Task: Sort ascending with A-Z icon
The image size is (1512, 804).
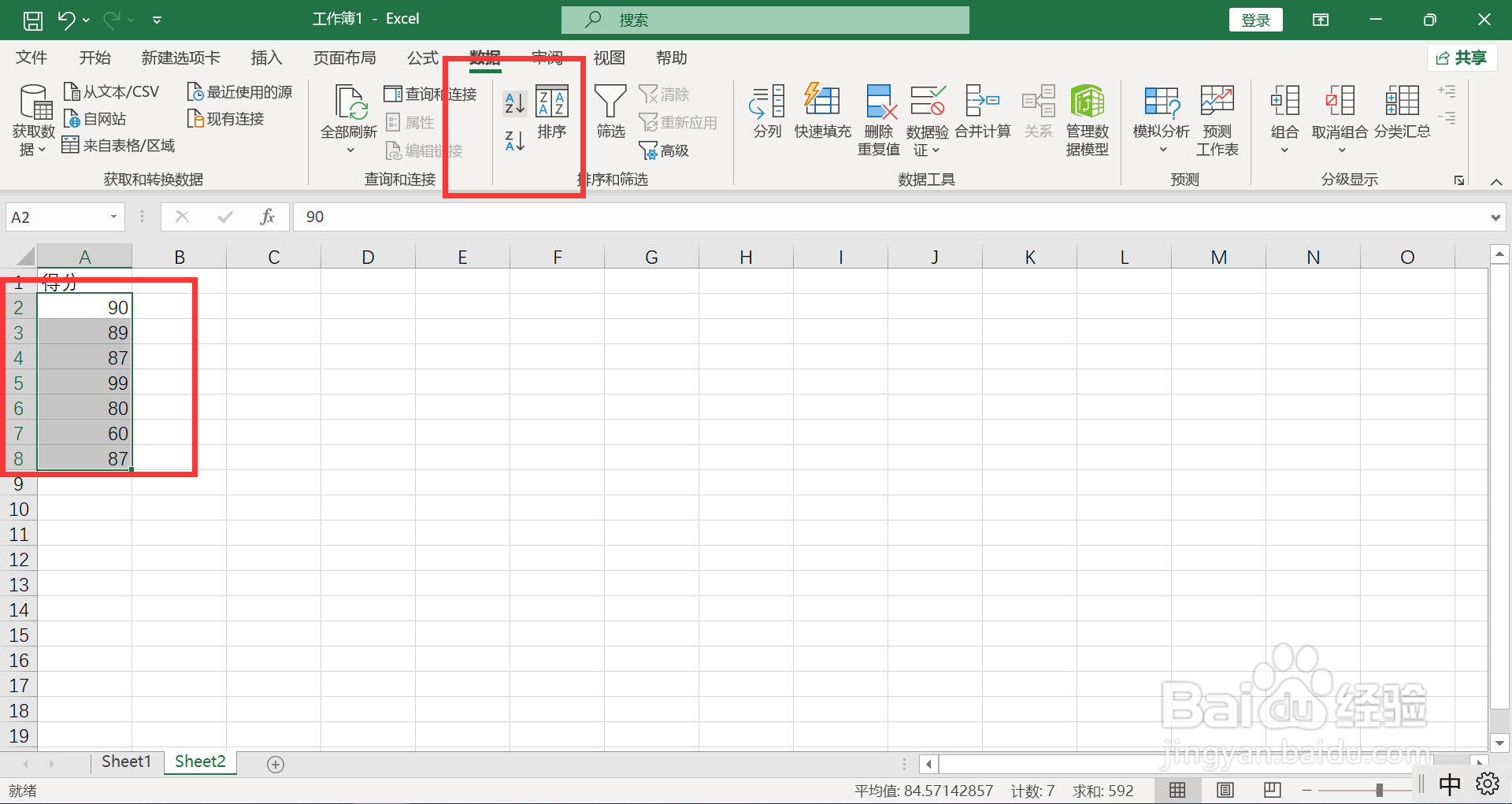Action: tap(514, 102)
